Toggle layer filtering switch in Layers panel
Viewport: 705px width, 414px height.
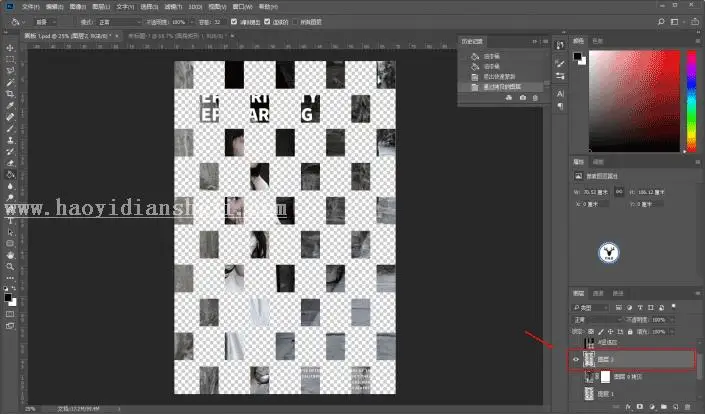coord(674,307)
